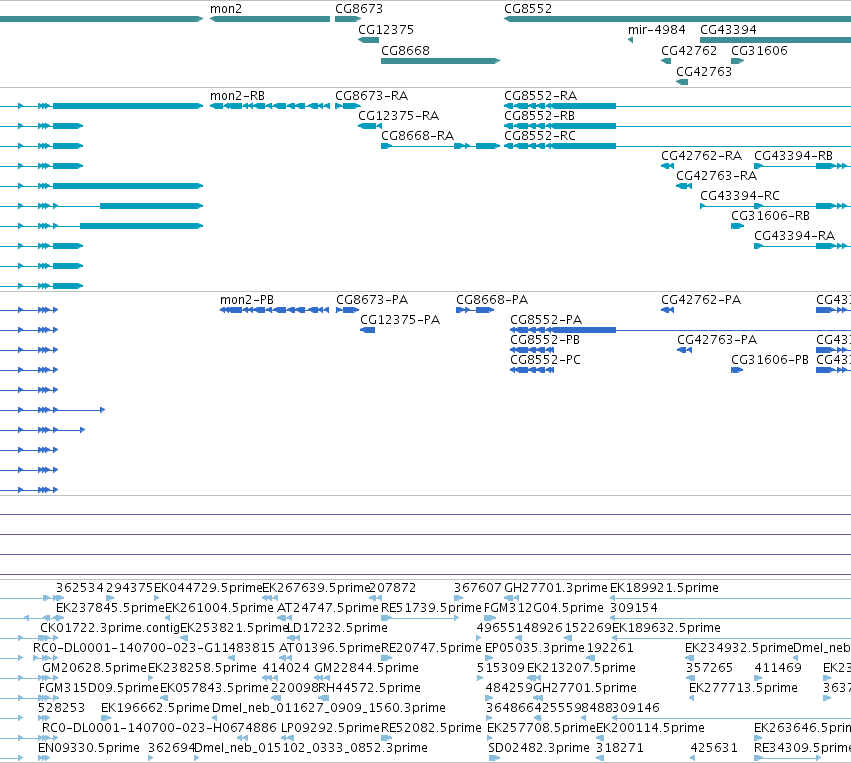Click the CG8668 gene bar glyph

click(440, 61)
